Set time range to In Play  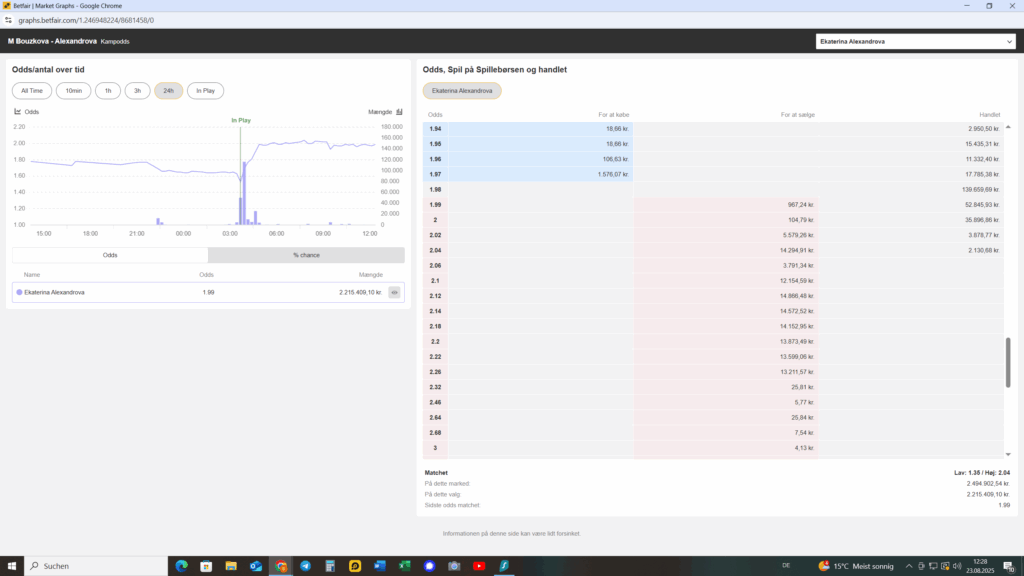(205, 91)
